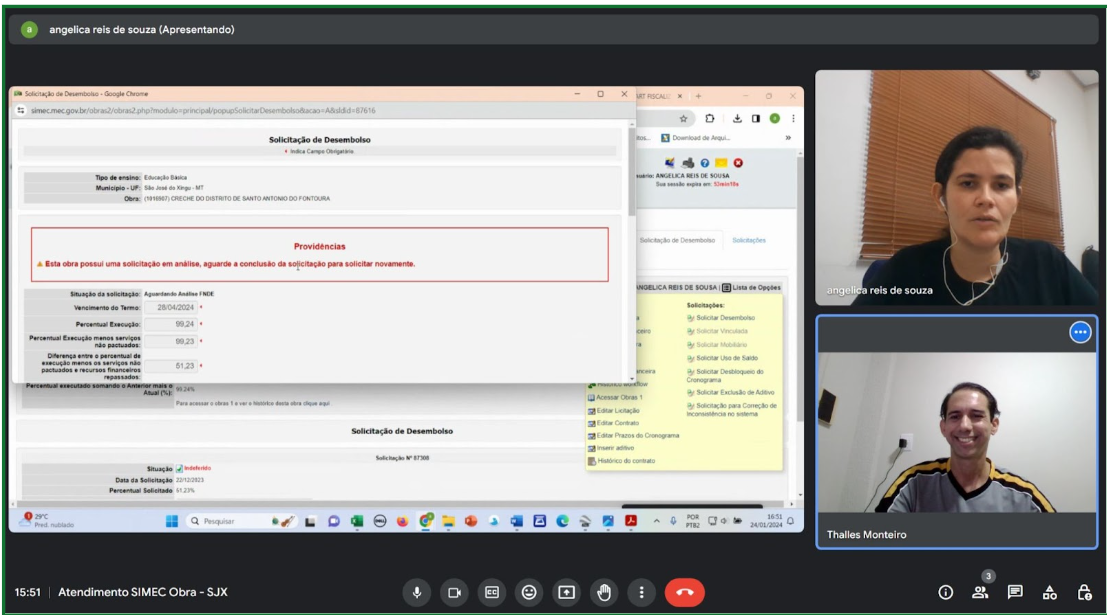The width and height of the screenshot is (1107, 615).
Task: Click the Solicitar Desembolso link
Action: click(x=725, y=318)
